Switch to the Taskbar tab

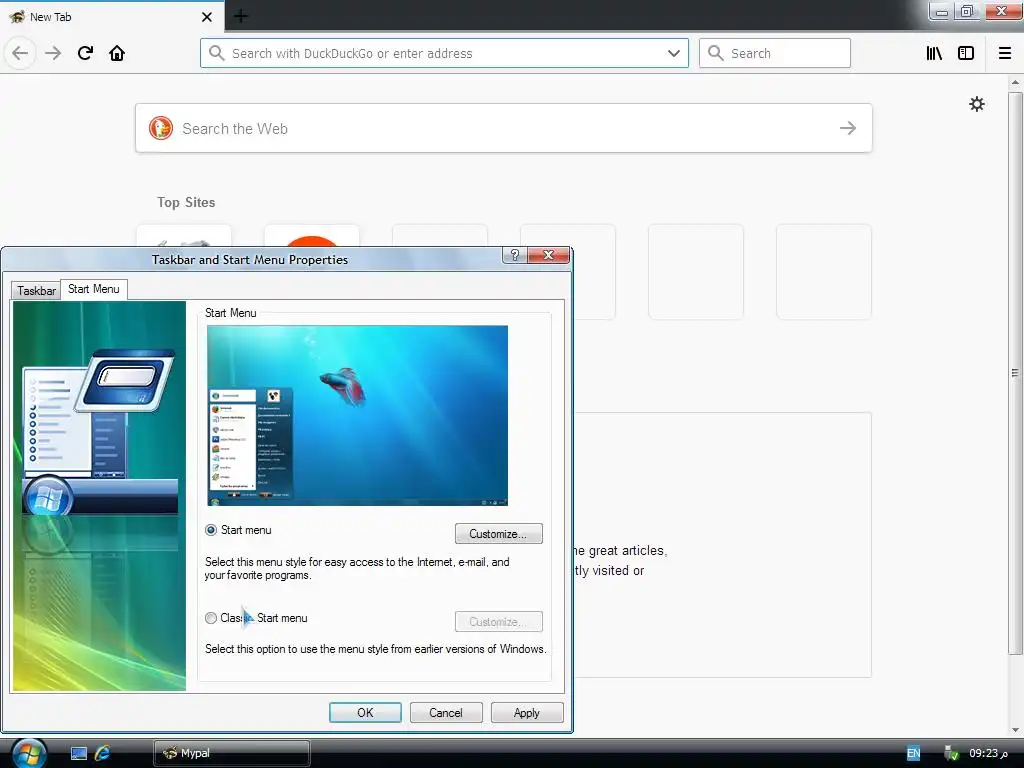pyautogui.click(x=37, y=291)
